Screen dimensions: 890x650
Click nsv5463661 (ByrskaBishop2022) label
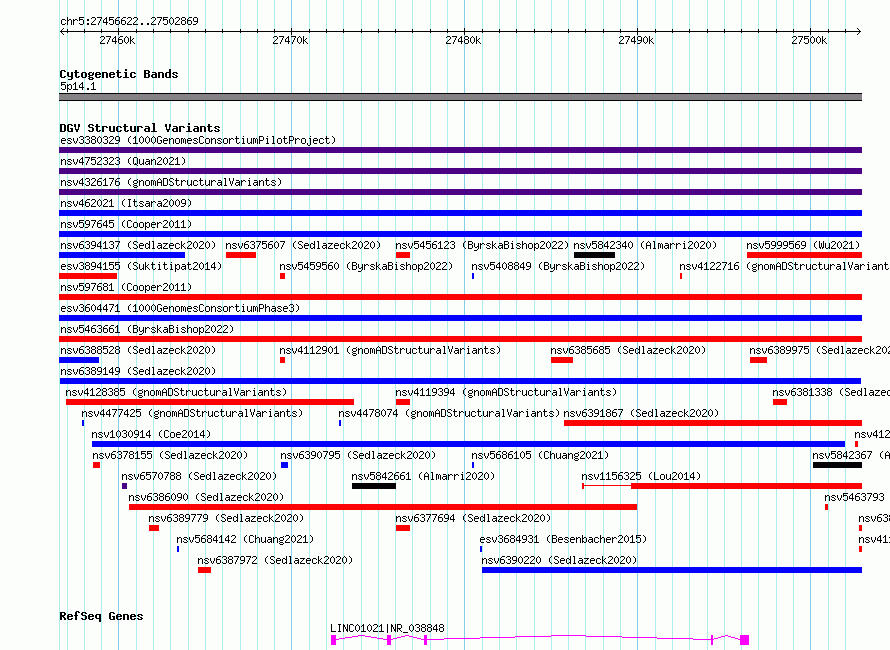point(147,329)
